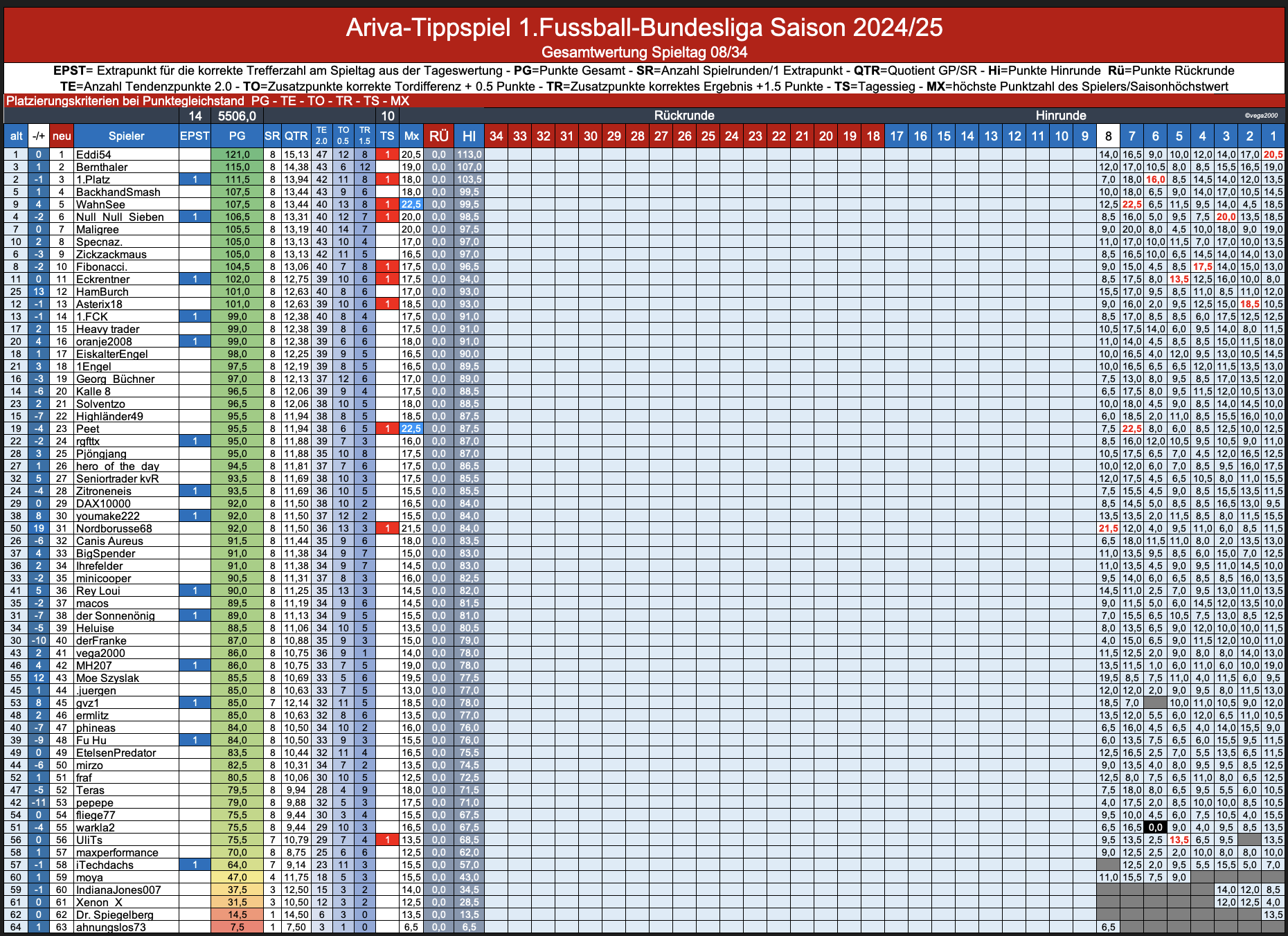Click the 'Platzierungskriterien bei Punktegleichstand' line
Image resolution: width=1288 pixels, height=936 pixels.
[208, 101]
